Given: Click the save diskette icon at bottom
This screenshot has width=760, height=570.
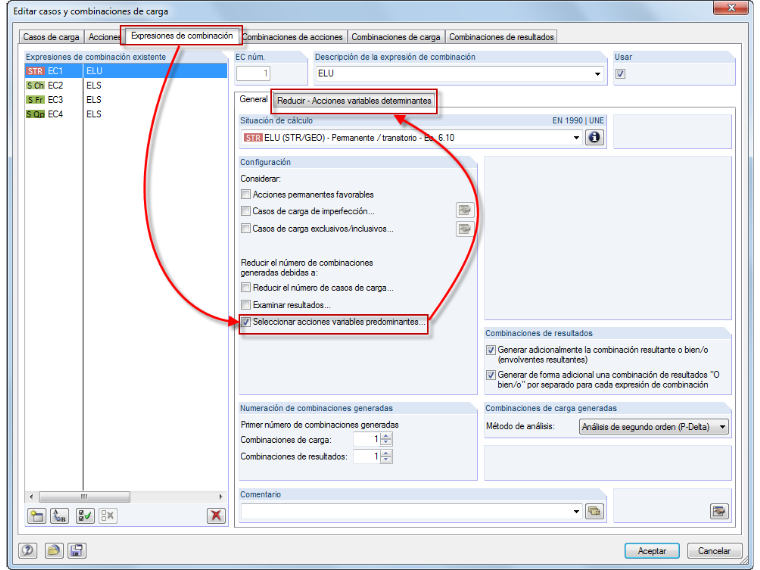Looking at the screenshot, I should [x=77, y=551].
